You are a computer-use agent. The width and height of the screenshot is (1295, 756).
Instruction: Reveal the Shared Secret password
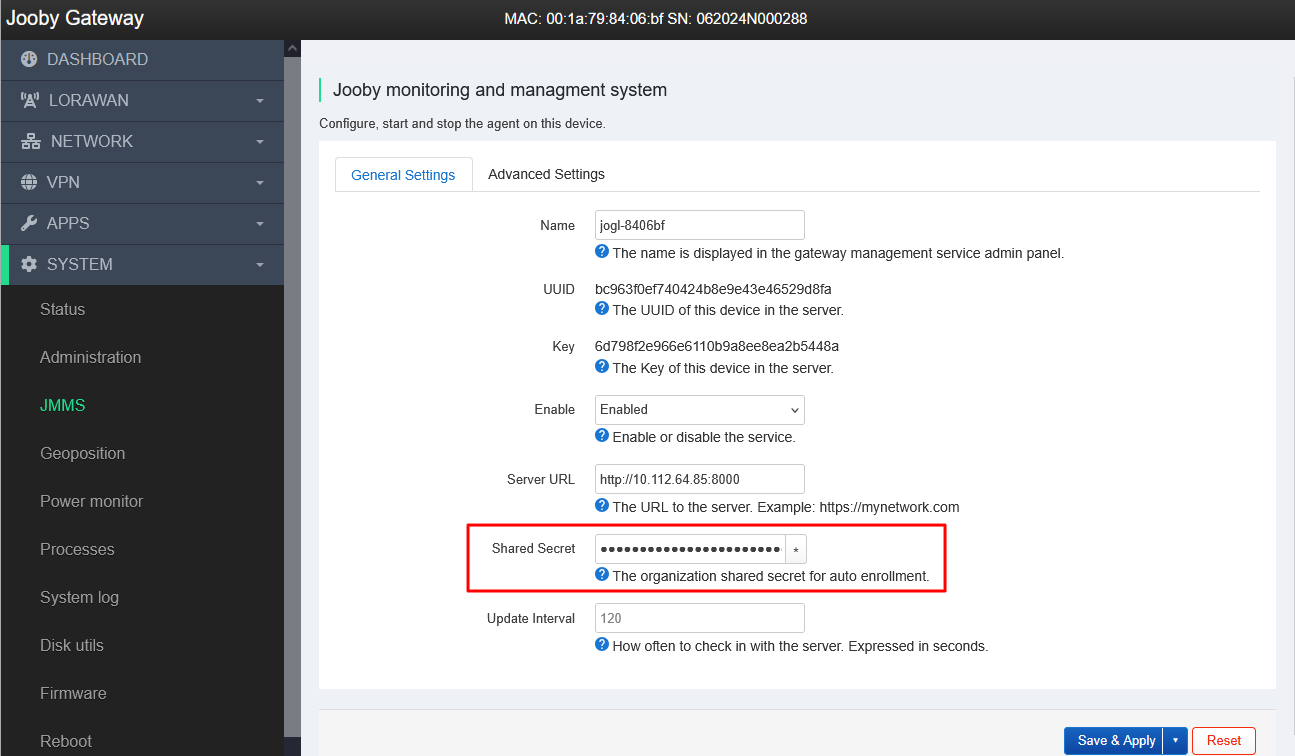coord(796,550)
